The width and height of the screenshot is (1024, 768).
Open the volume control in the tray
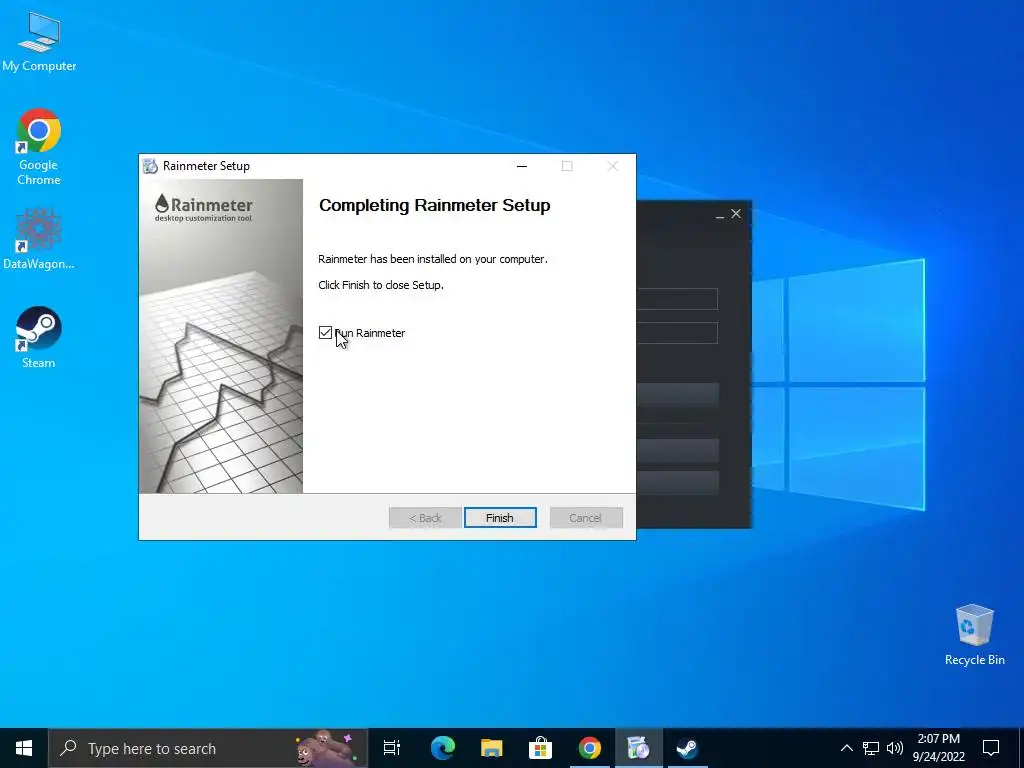point(895,748)
